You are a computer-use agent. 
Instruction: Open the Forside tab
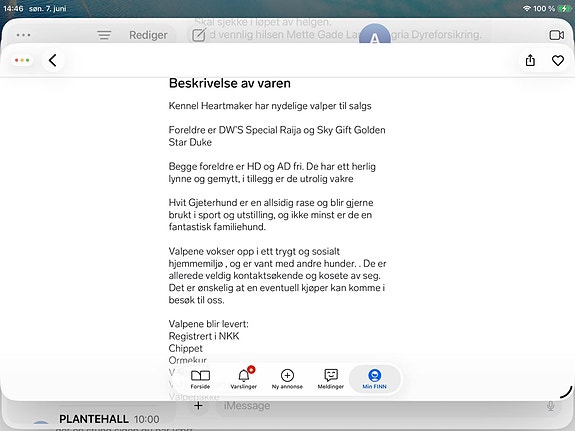click(x=200, y=379)
